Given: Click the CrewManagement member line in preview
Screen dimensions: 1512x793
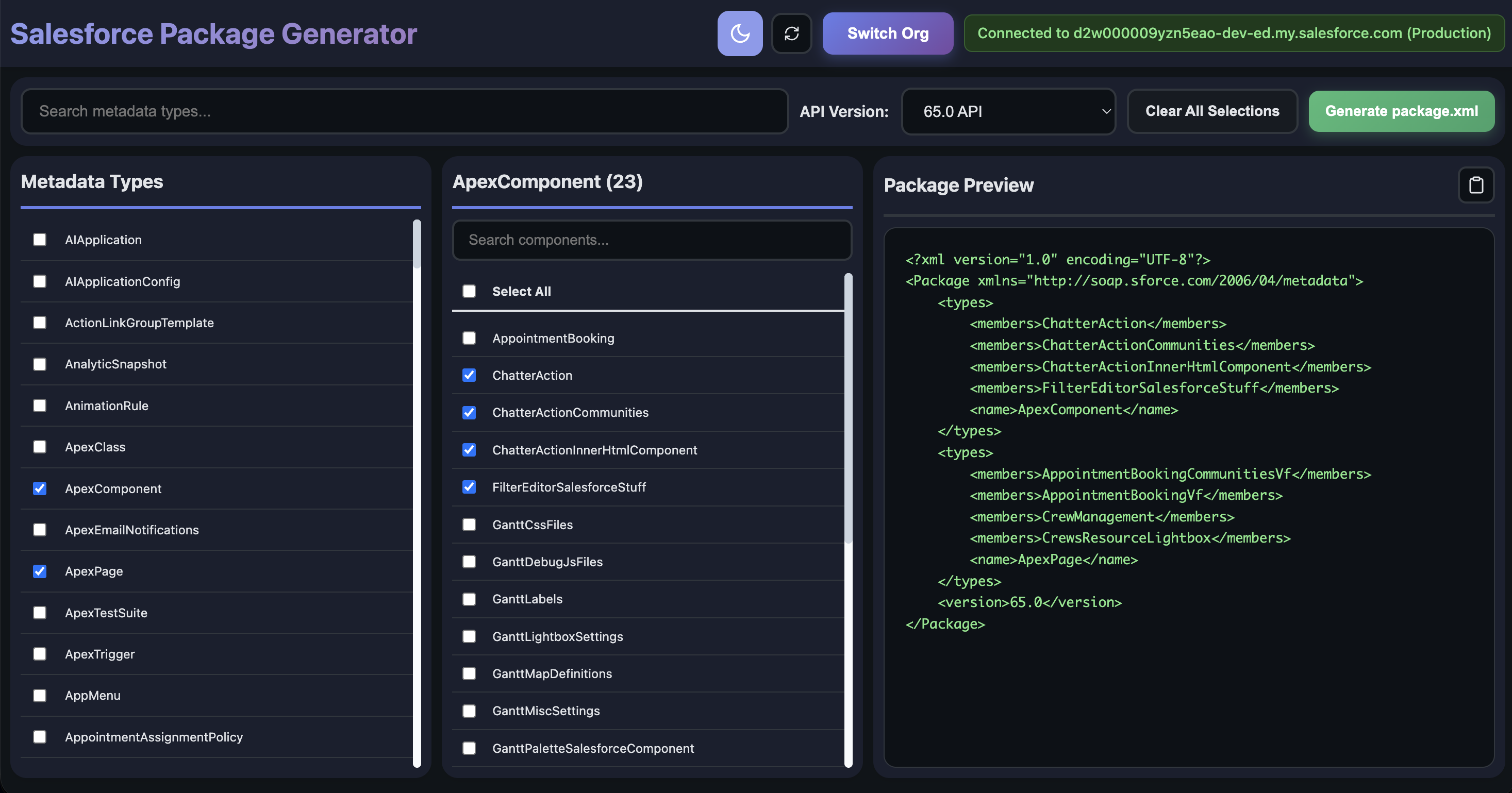Looking at the screenshot, I should pyautogui.click(x=1102, y=517).
